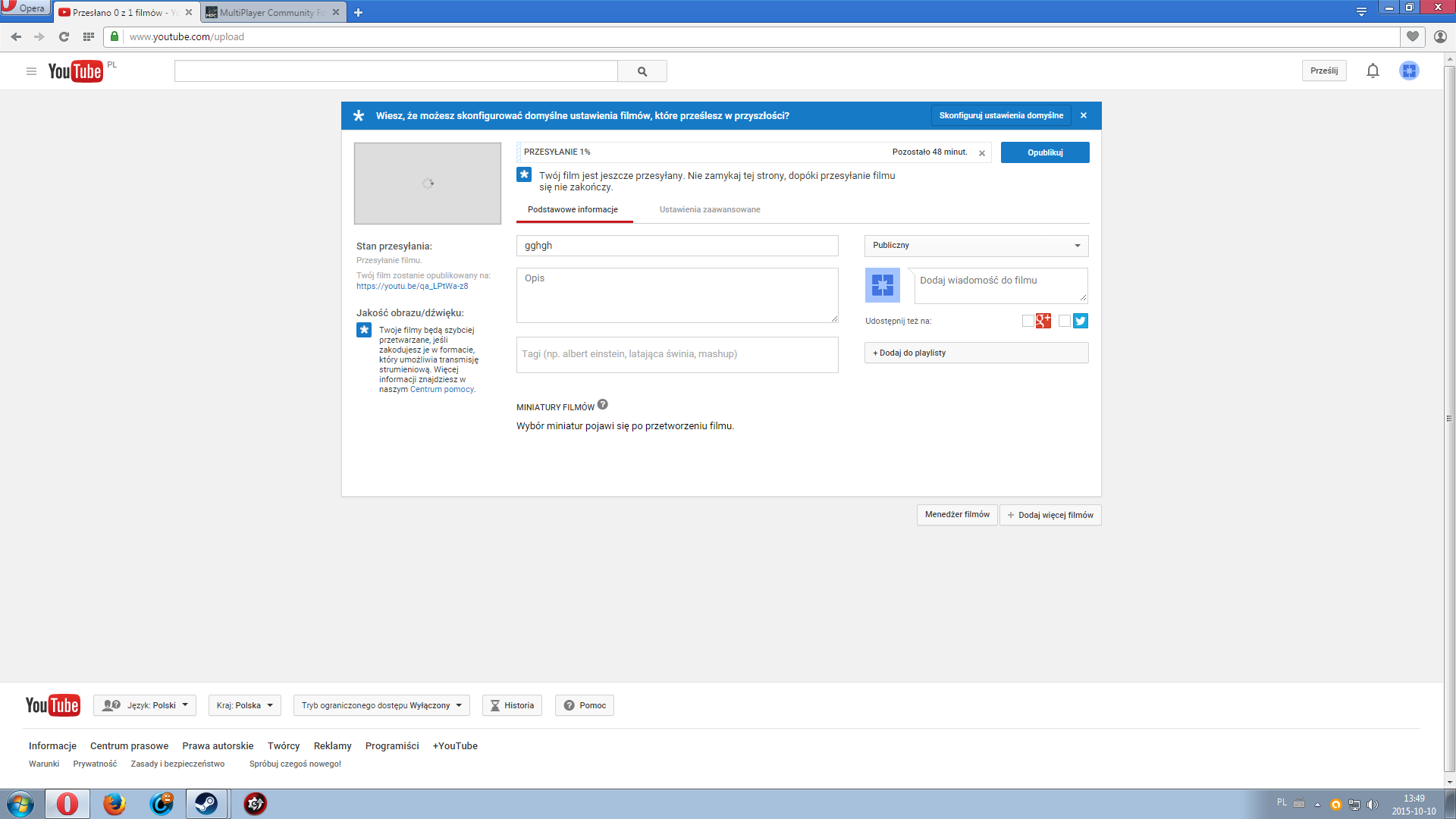Viewport: 1456px width, 819px height.
Task: Switch to Podstawowe informacje tab
Action: [x=573, y=210]
